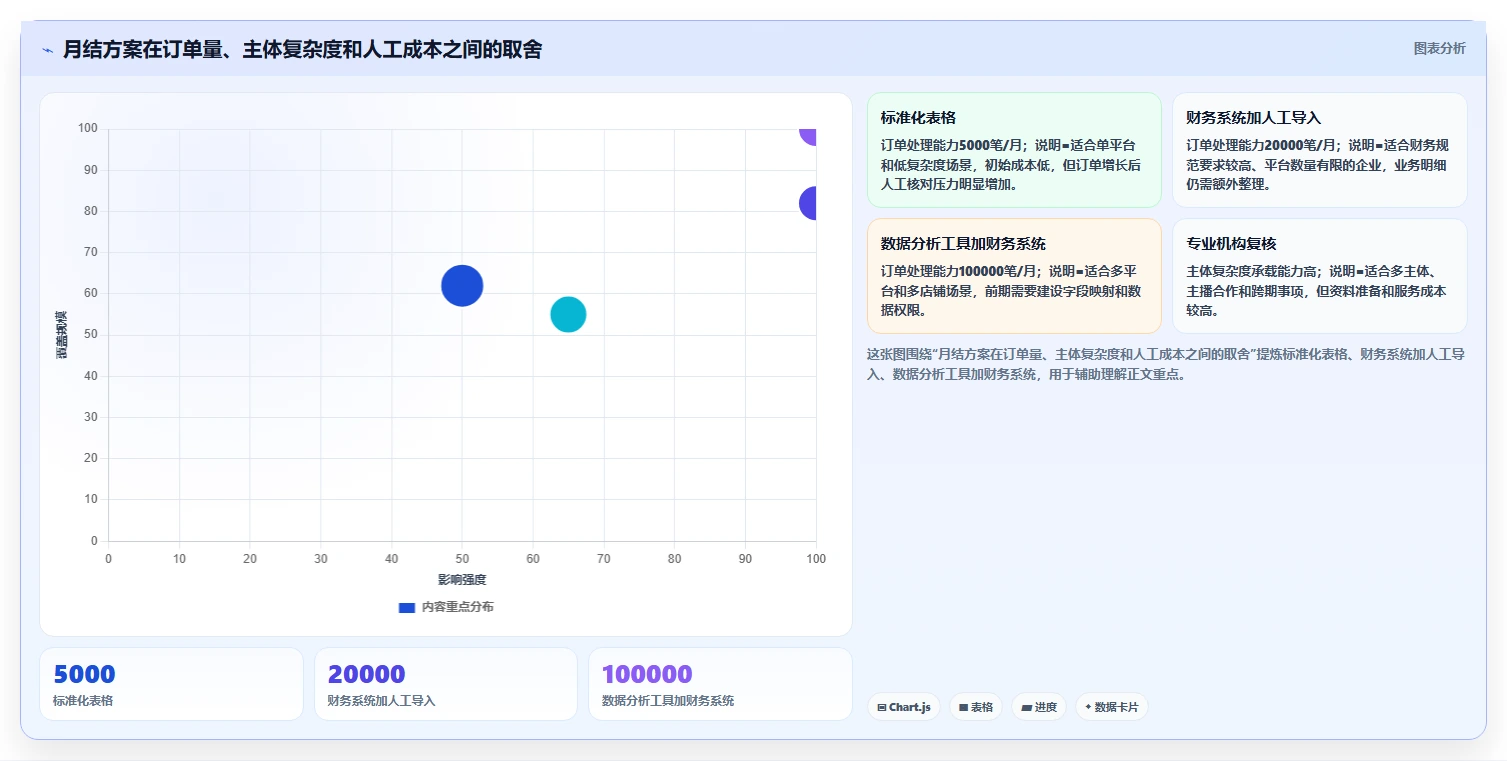Screen dimensions: 1507x761
Task: Click the sparkle icon in 数据卡片 tag
Action: tap(1088, 707)
